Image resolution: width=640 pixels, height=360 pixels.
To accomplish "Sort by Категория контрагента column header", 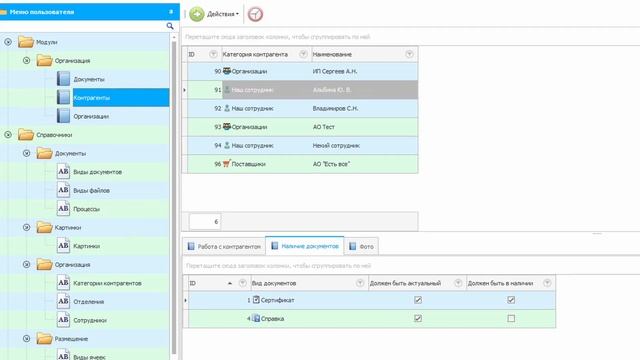I will [x=255, y=54].
